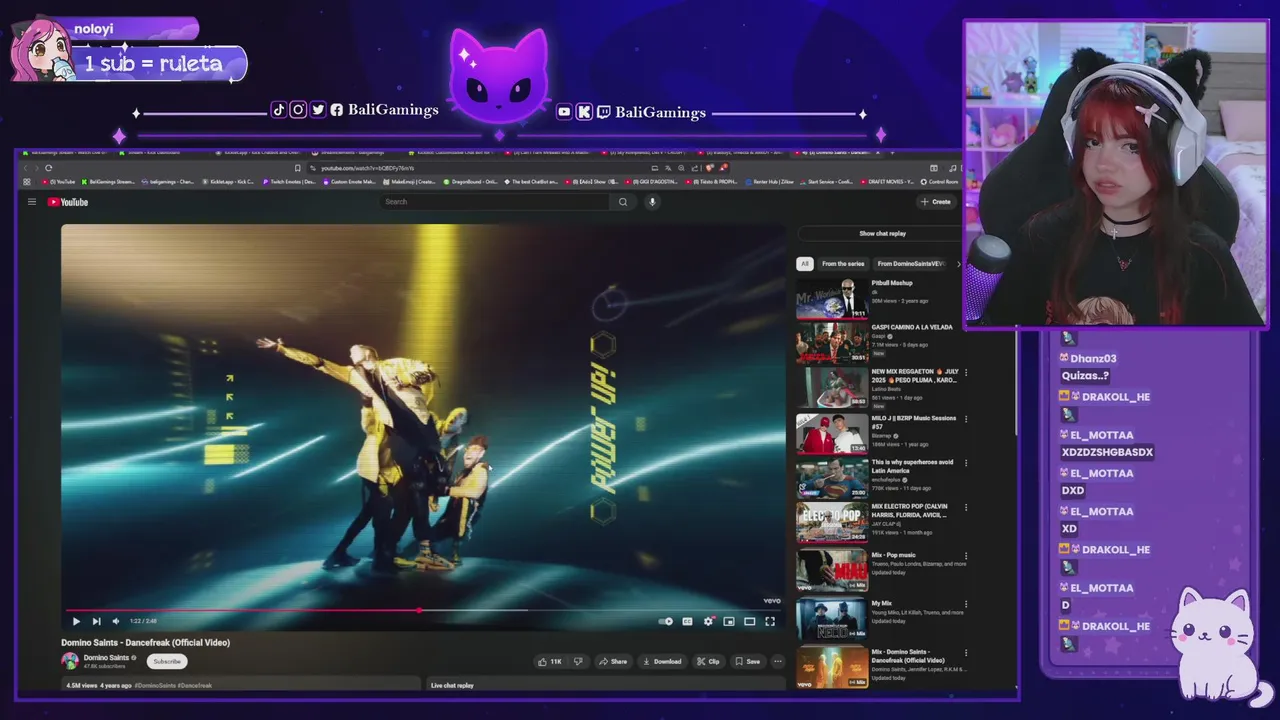Image resolution: width=1280 pixels, height=720 pixels.
Task: Click the bookmark icon in the address bar
Action: tap(297, 168)
